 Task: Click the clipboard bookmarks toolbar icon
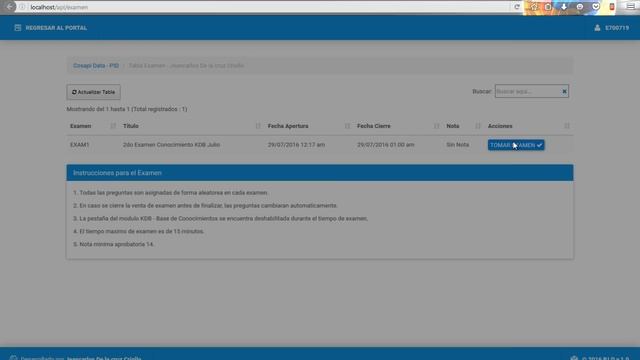(x=548, y=7)
